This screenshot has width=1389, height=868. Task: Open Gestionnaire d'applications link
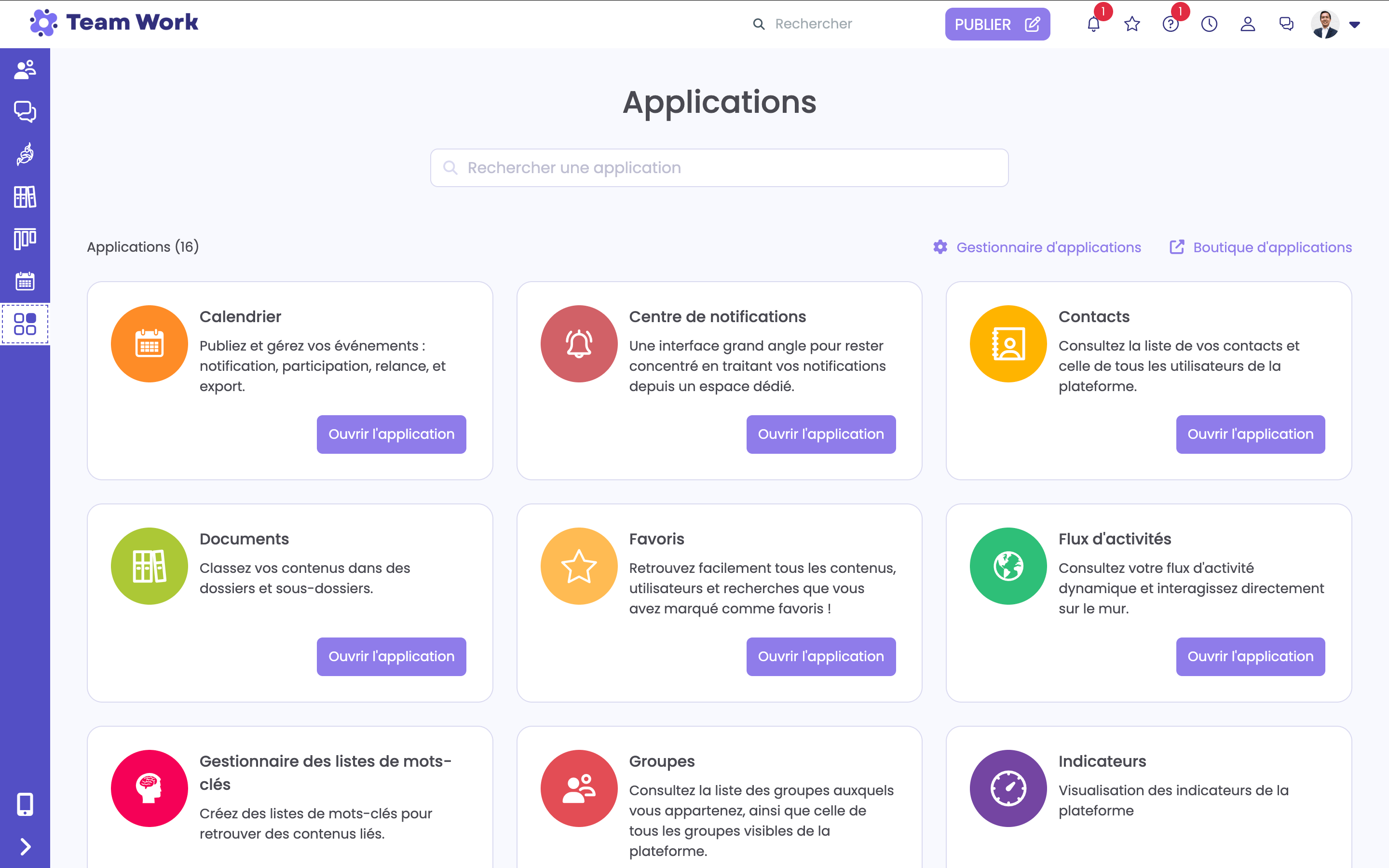[1037, 247]
